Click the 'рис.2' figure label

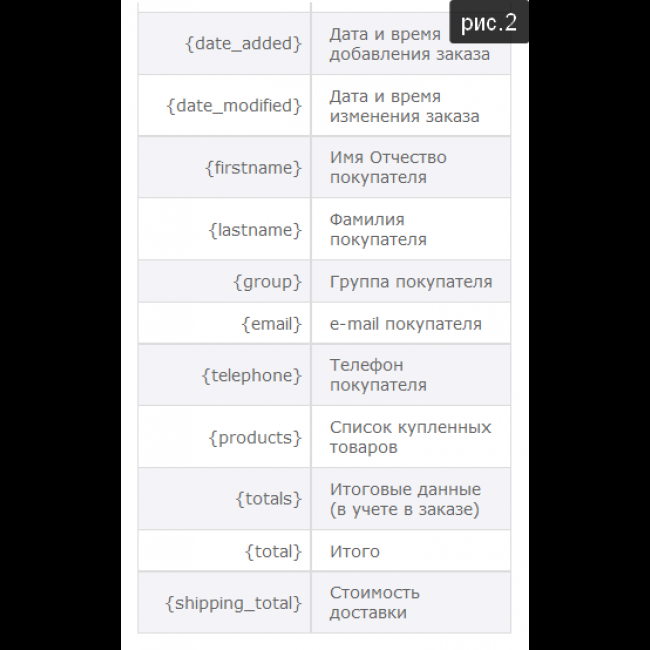[x=489, y=23]
